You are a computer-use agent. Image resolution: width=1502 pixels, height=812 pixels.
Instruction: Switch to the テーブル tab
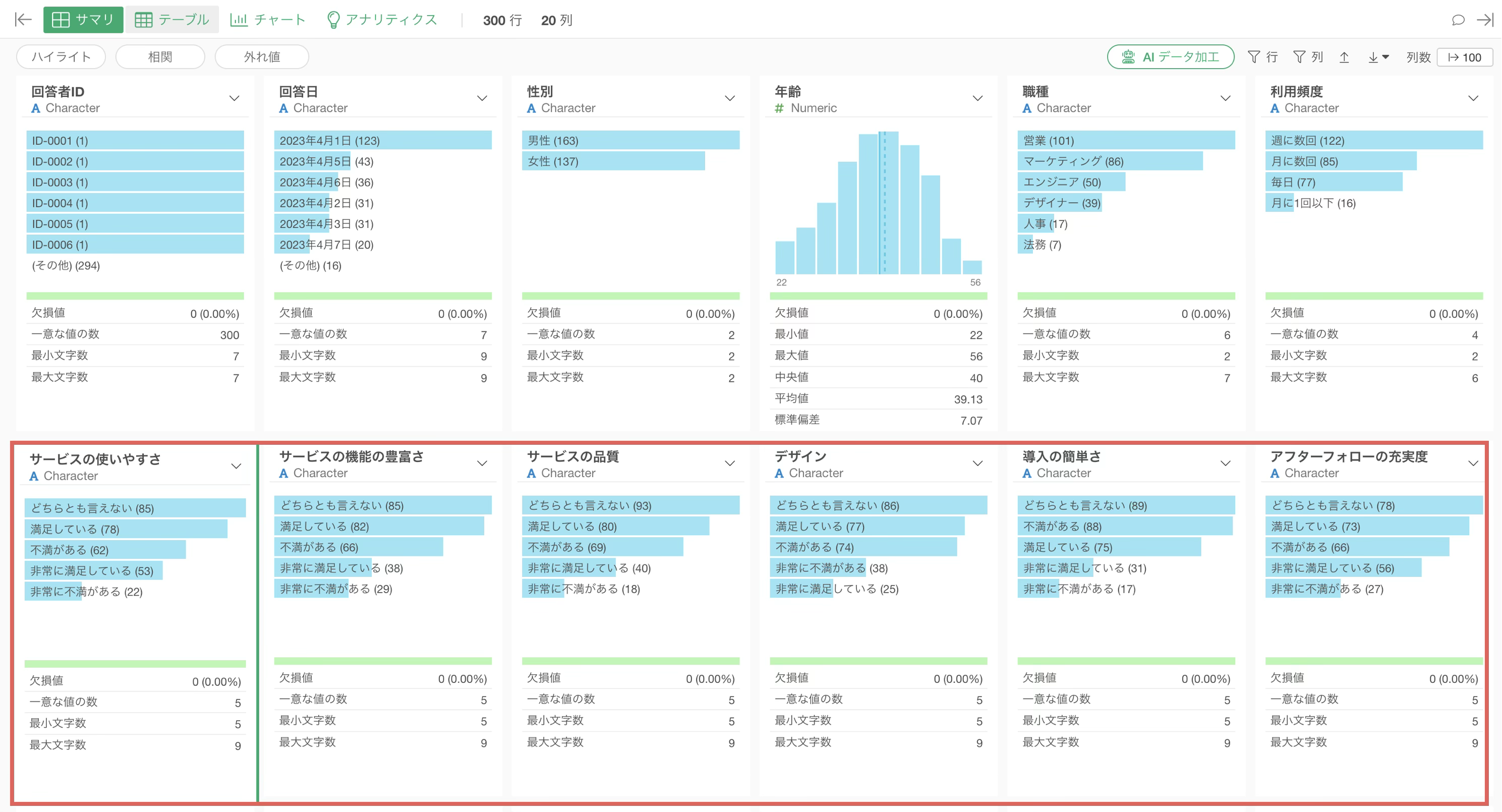[x=172, y=20]
